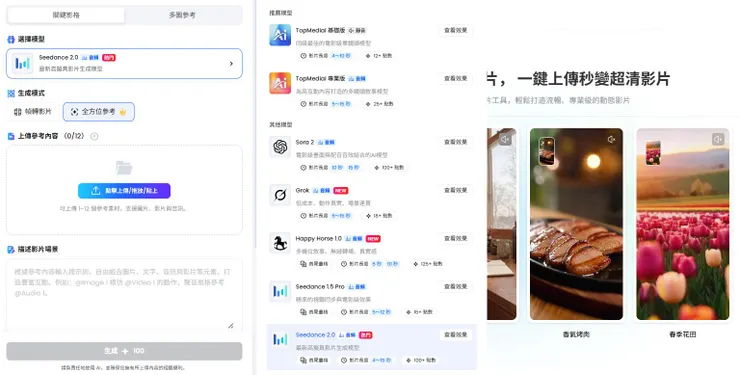Select the 幀轉影片 generation mode
The image size is (740, 375).
pyautogui.click(x=33, y=112)
